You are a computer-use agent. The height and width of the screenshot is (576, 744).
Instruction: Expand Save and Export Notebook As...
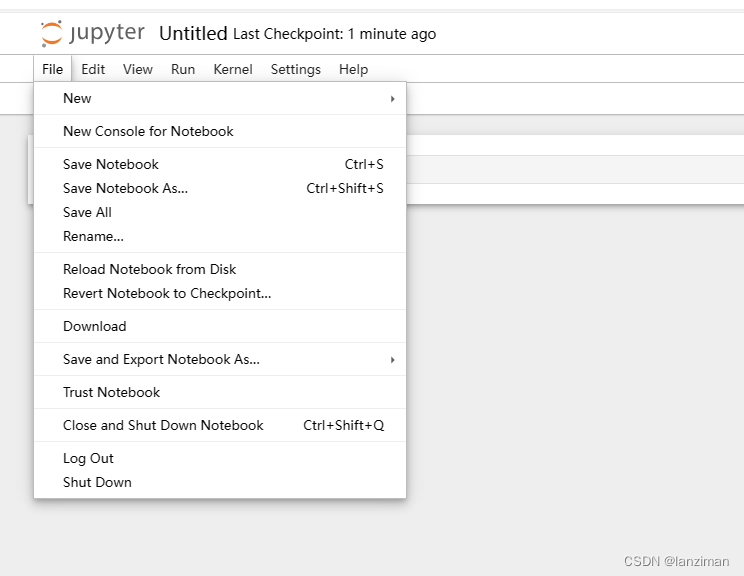click(220, 359)
